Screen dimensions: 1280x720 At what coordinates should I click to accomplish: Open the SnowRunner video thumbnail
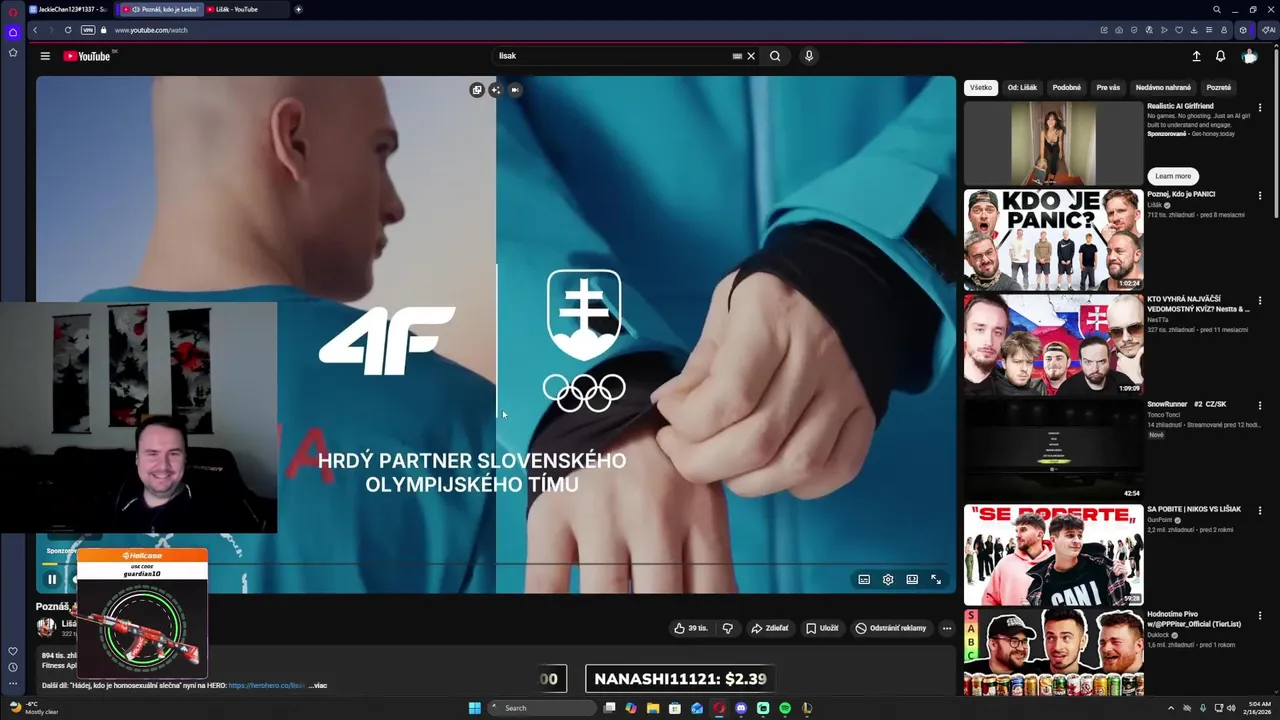(1053, 450)
